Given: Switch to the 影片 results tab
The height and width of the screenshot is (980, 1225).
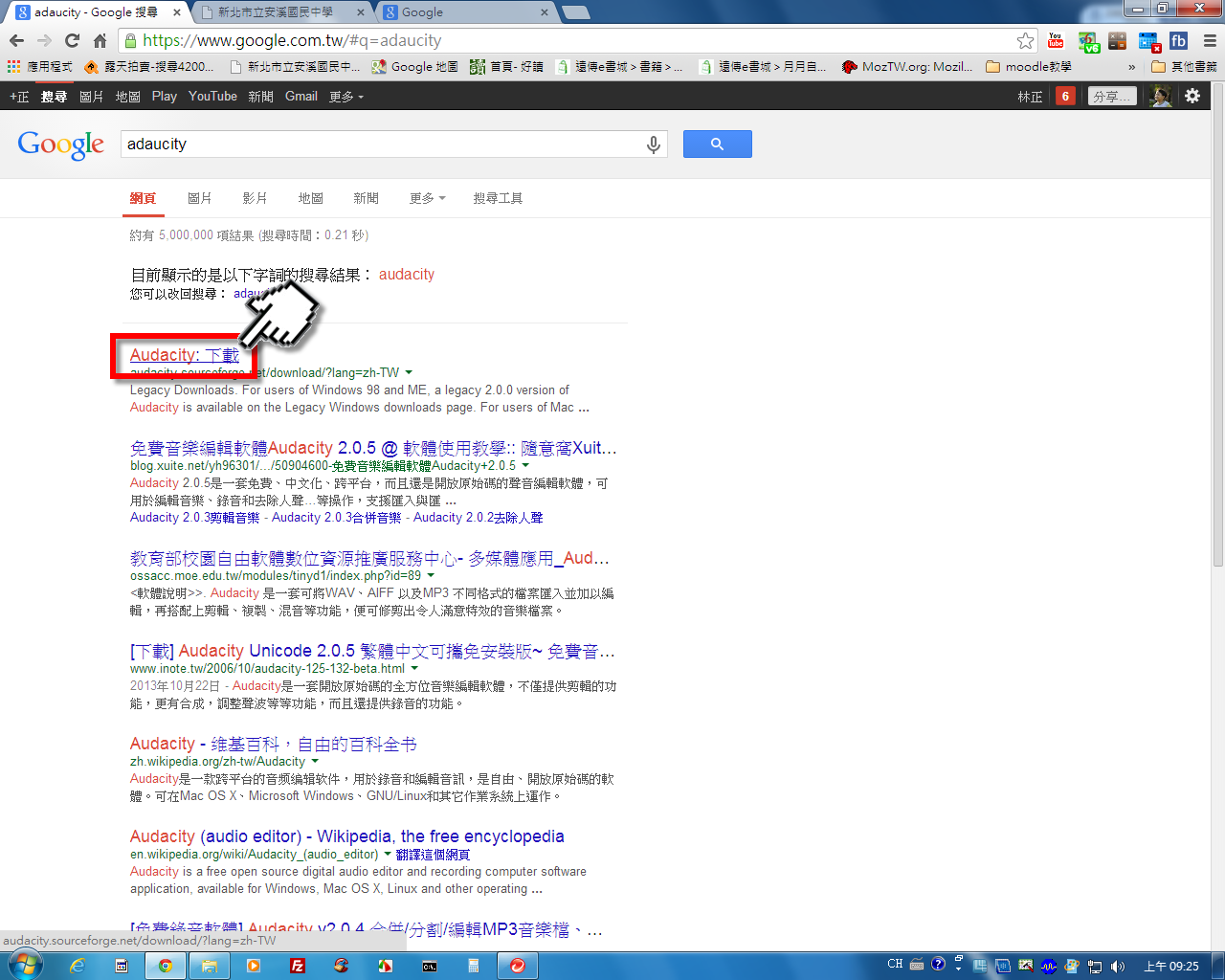Looking at the screenshot, I should point(255,198).
